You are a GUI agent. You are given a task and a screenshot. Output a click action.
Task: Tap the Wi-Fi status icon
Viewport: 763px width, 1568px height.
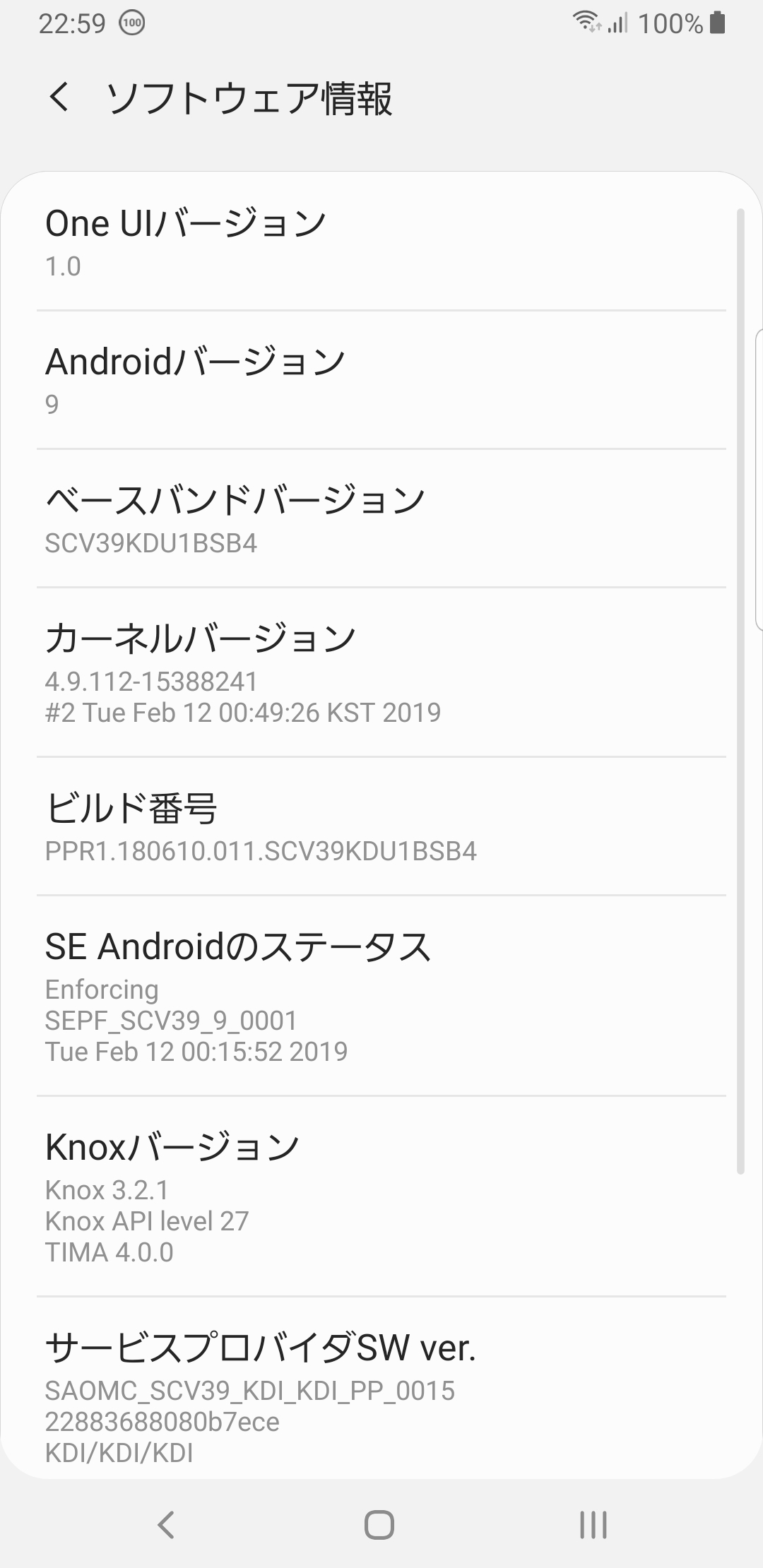click(x=586, y=23)
